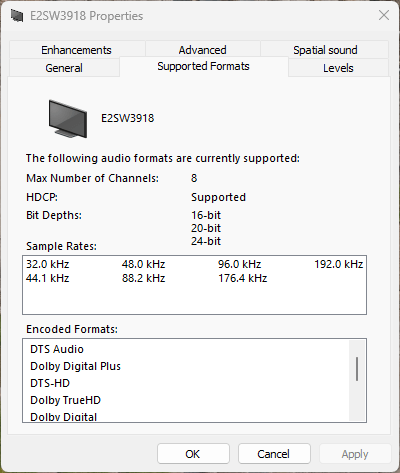Viewport: 400px width, 473px height.
Task: Select the Supported Formats tab
Action: (203, 66)
